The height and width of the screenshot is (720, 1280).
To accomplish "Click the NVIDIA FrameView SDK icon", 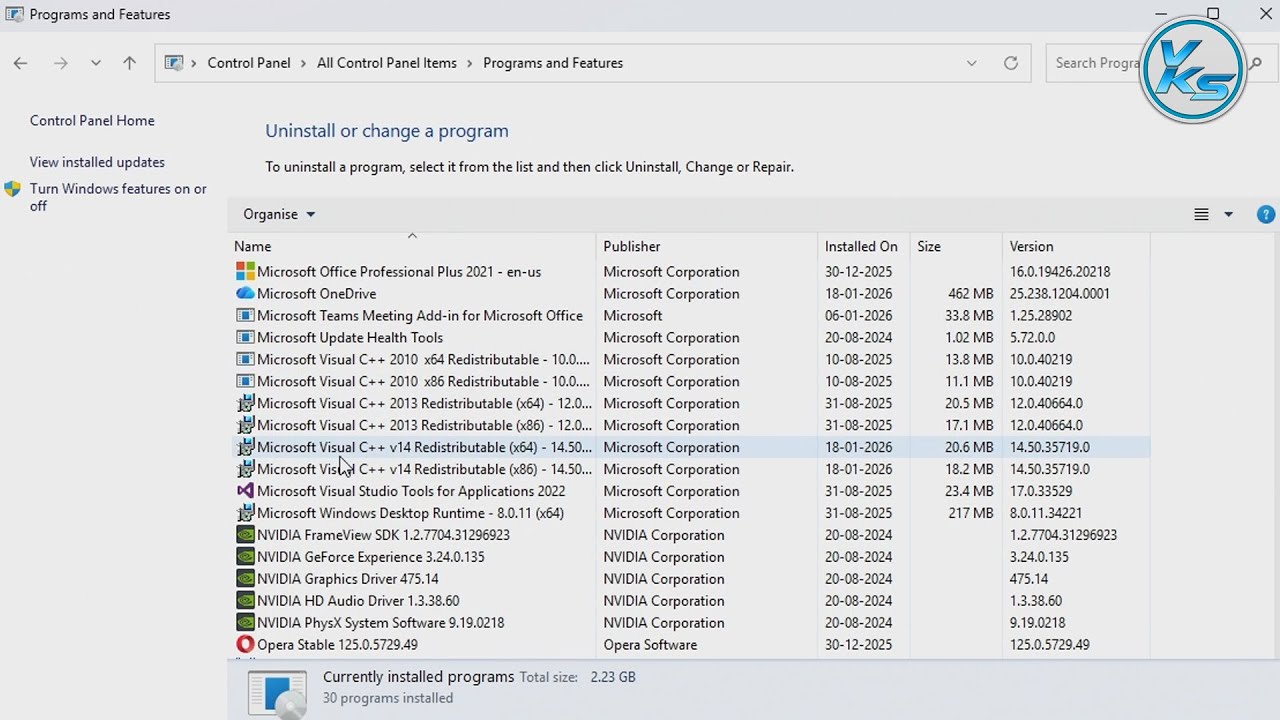I will (245, 535).
